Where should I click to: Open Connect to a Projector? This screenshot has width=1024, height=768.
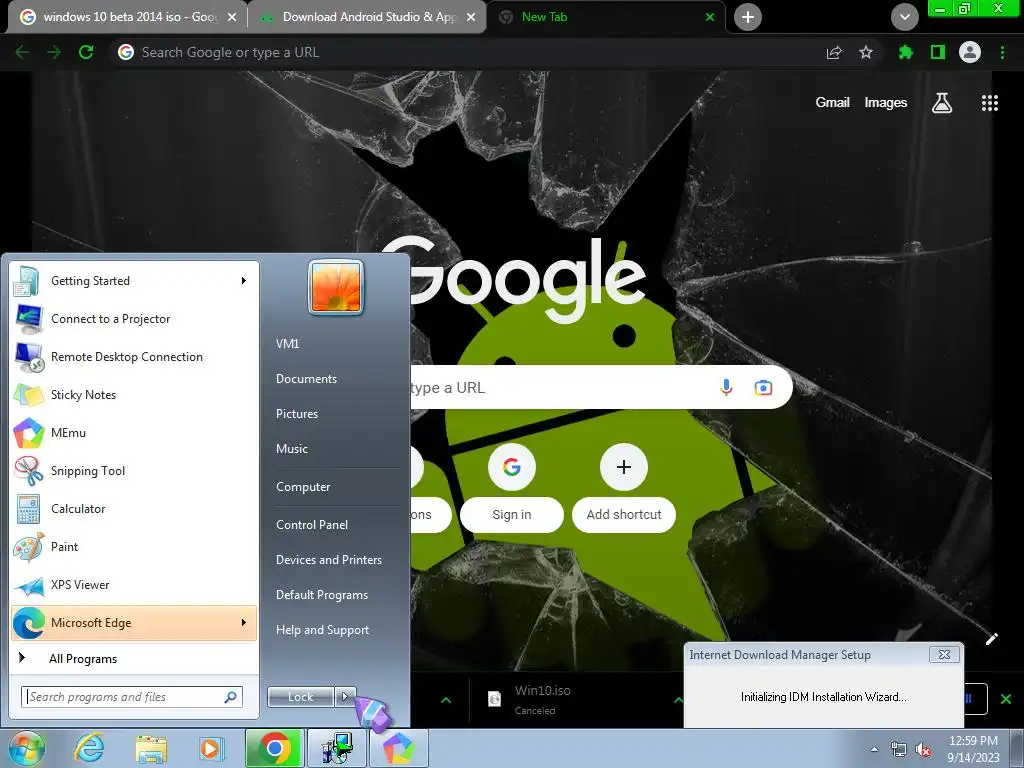[x=134, y=319]
